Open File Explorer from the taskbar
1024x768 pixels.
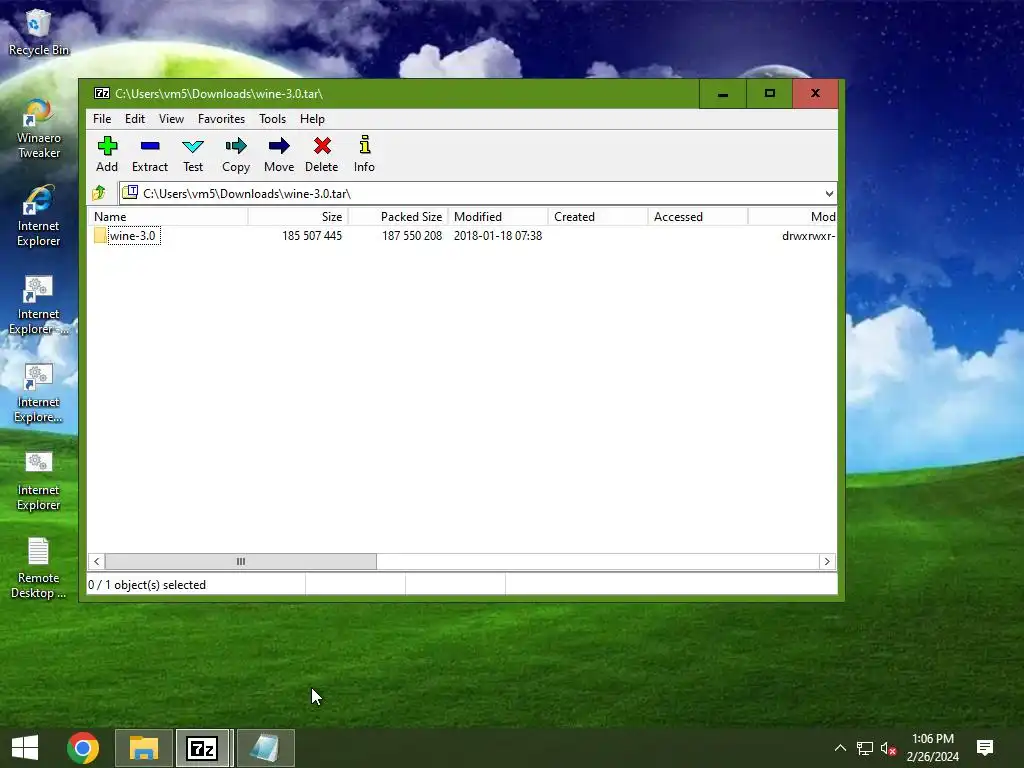click(144, 748)
